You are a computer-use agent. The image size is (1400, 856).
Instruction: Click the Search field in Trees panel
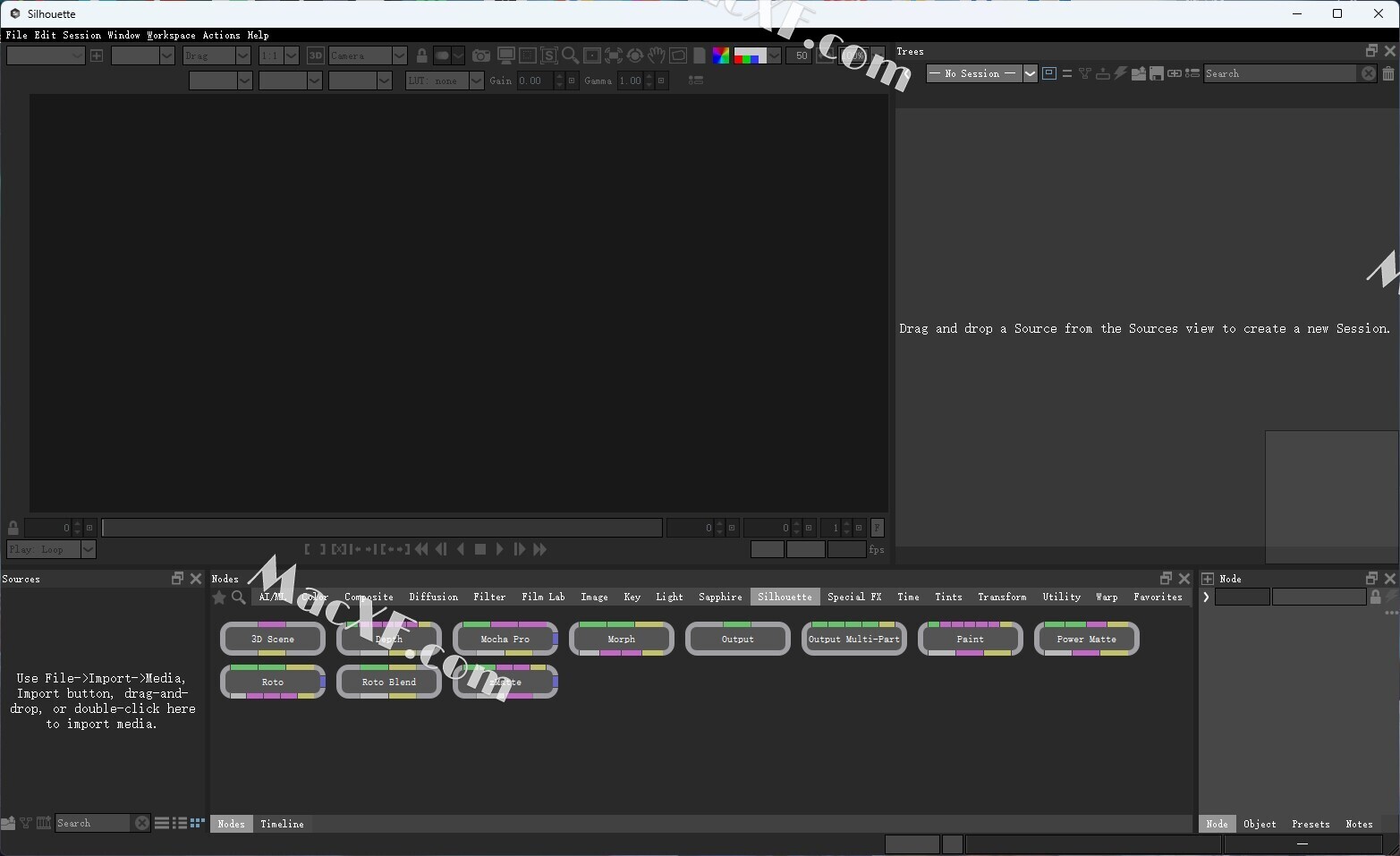coord(1279,73)
